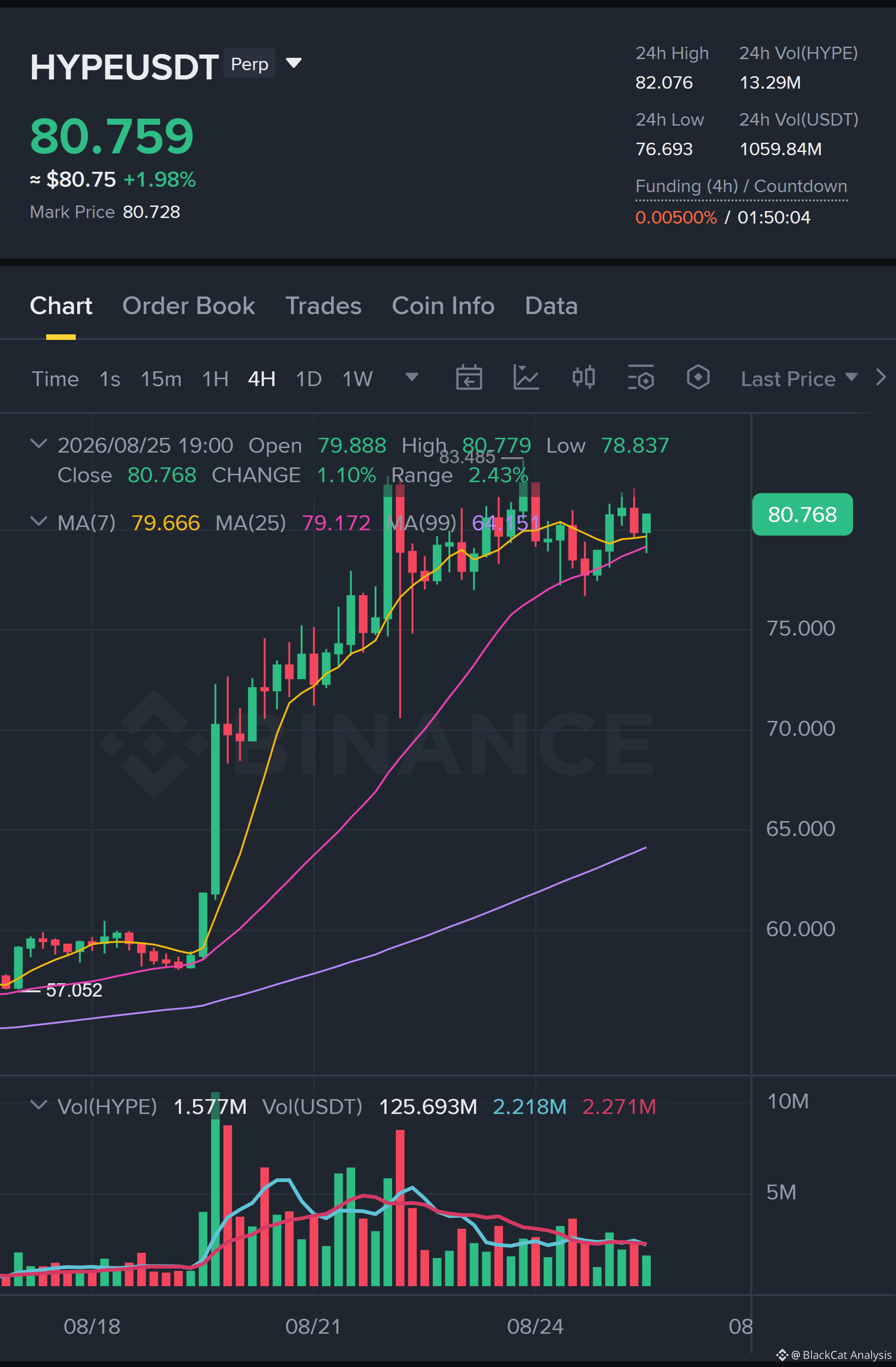896x1367 pixels.
Task: Open the calendar date-jump icon
Action: coord(469,378)
